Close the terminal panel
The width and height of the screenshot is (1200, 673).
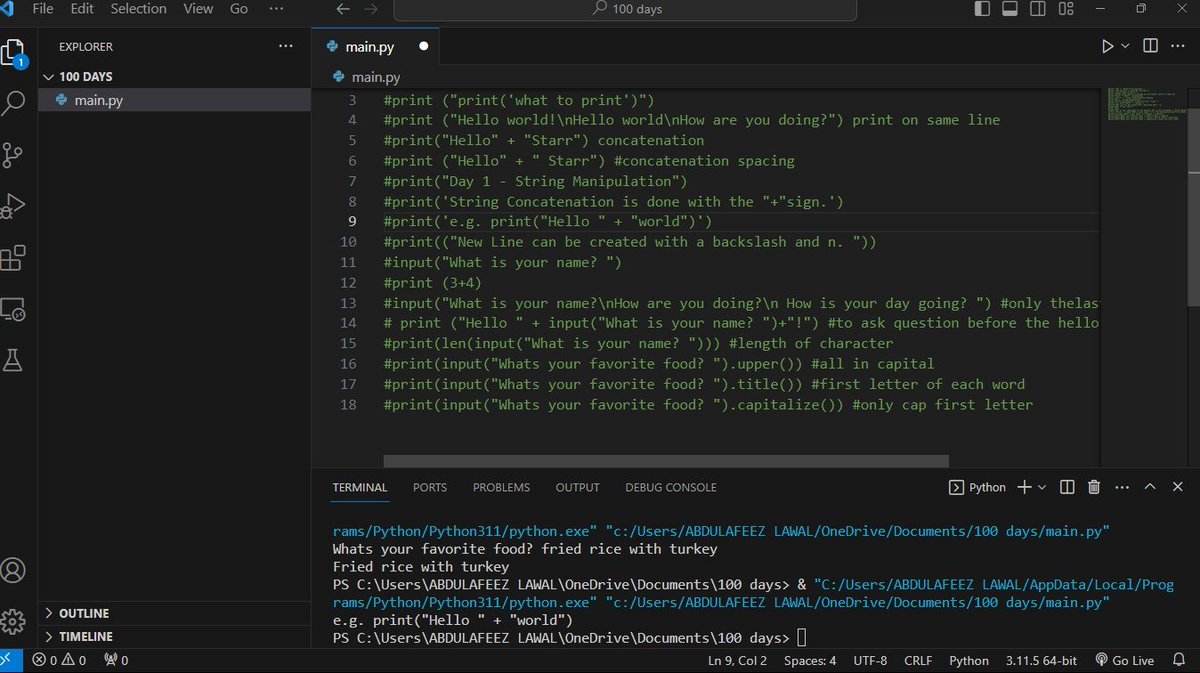point(1178,487)
